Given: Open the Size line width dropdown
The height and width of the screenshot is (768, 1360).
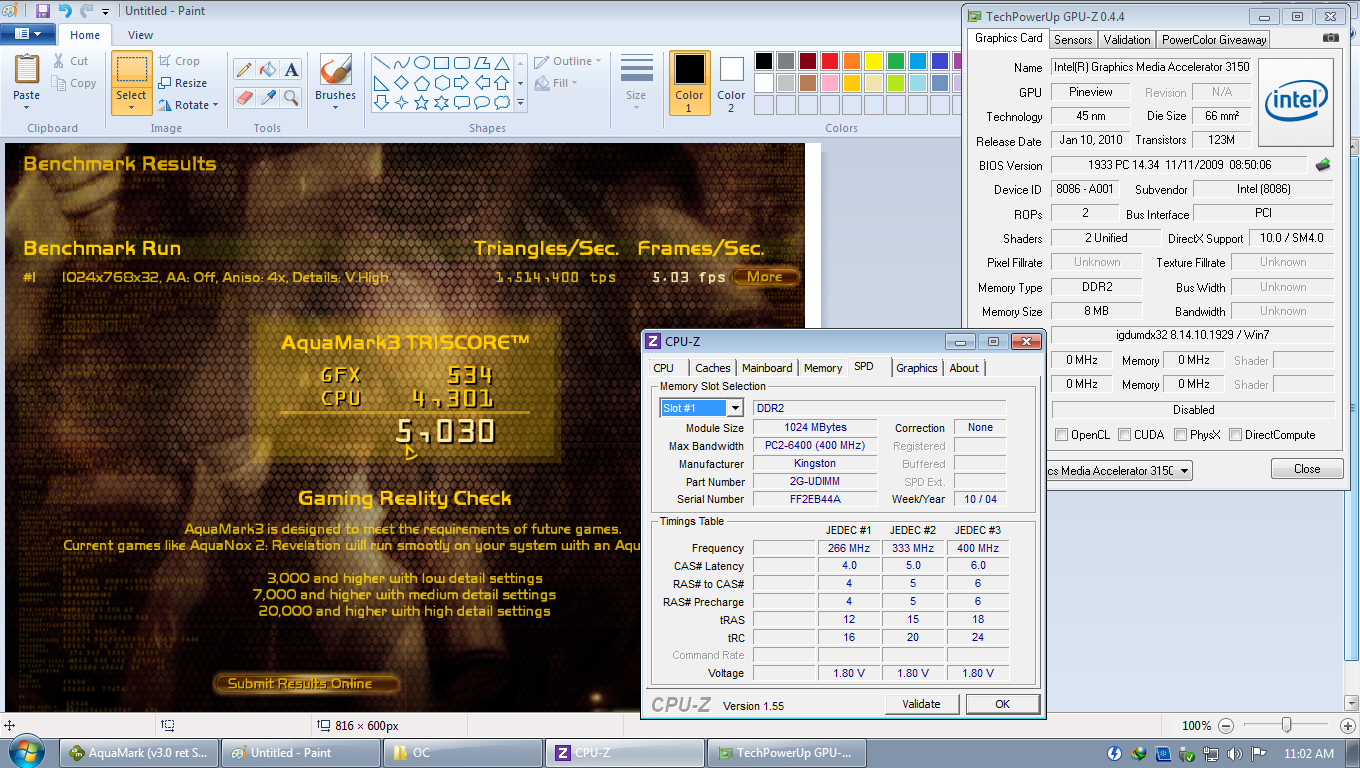Looking at the screenshot, I should pyautogui.click(x=636, y=81).
